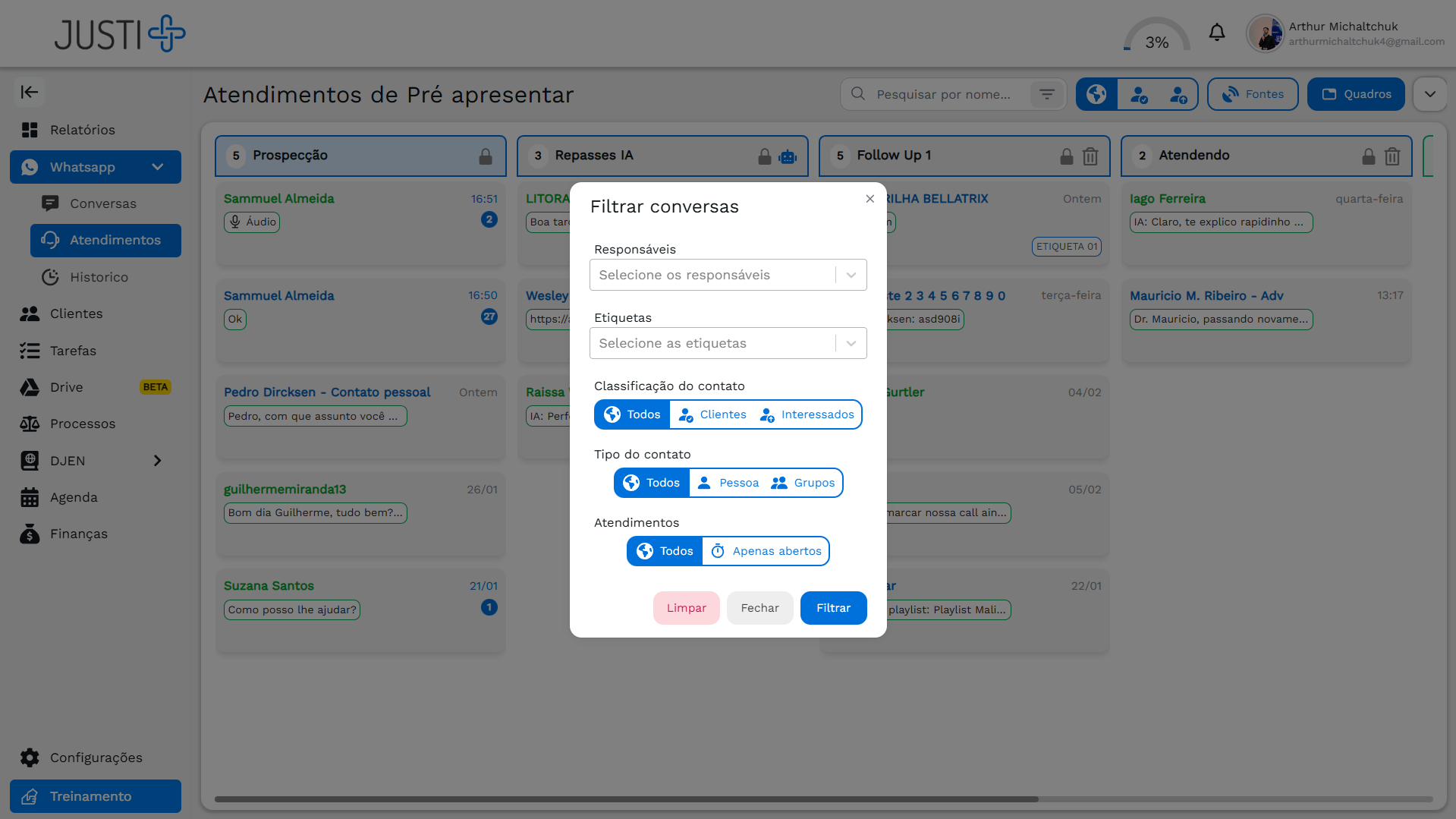Image resolution: width=1456 pixels, height=819 pixels.
Task: Click the lock icon on Prospecção column
Action: (485, 156)
